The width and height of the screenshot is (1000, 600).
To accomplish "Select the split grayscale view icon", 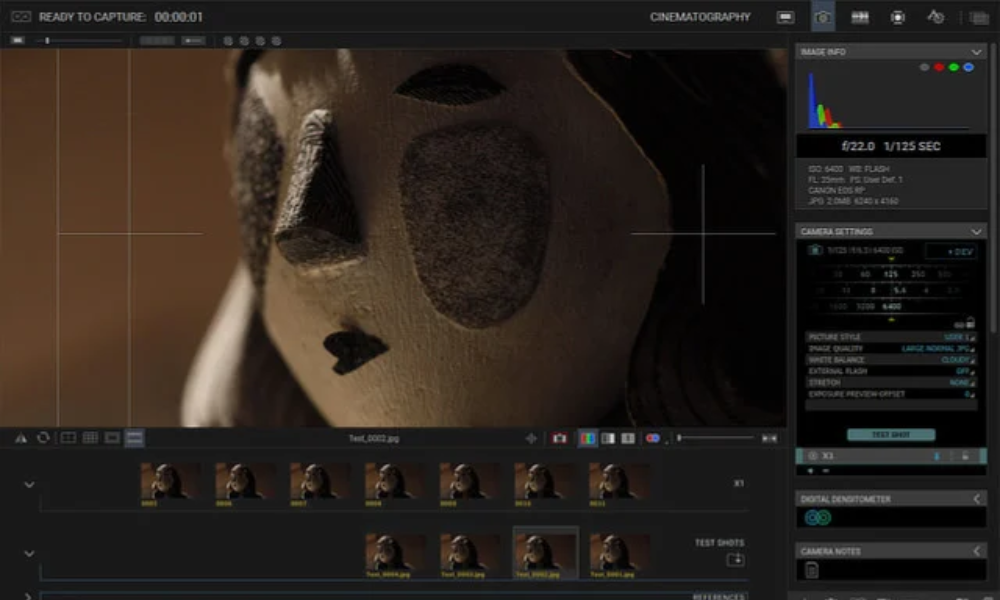I will (x=608, y=438).
